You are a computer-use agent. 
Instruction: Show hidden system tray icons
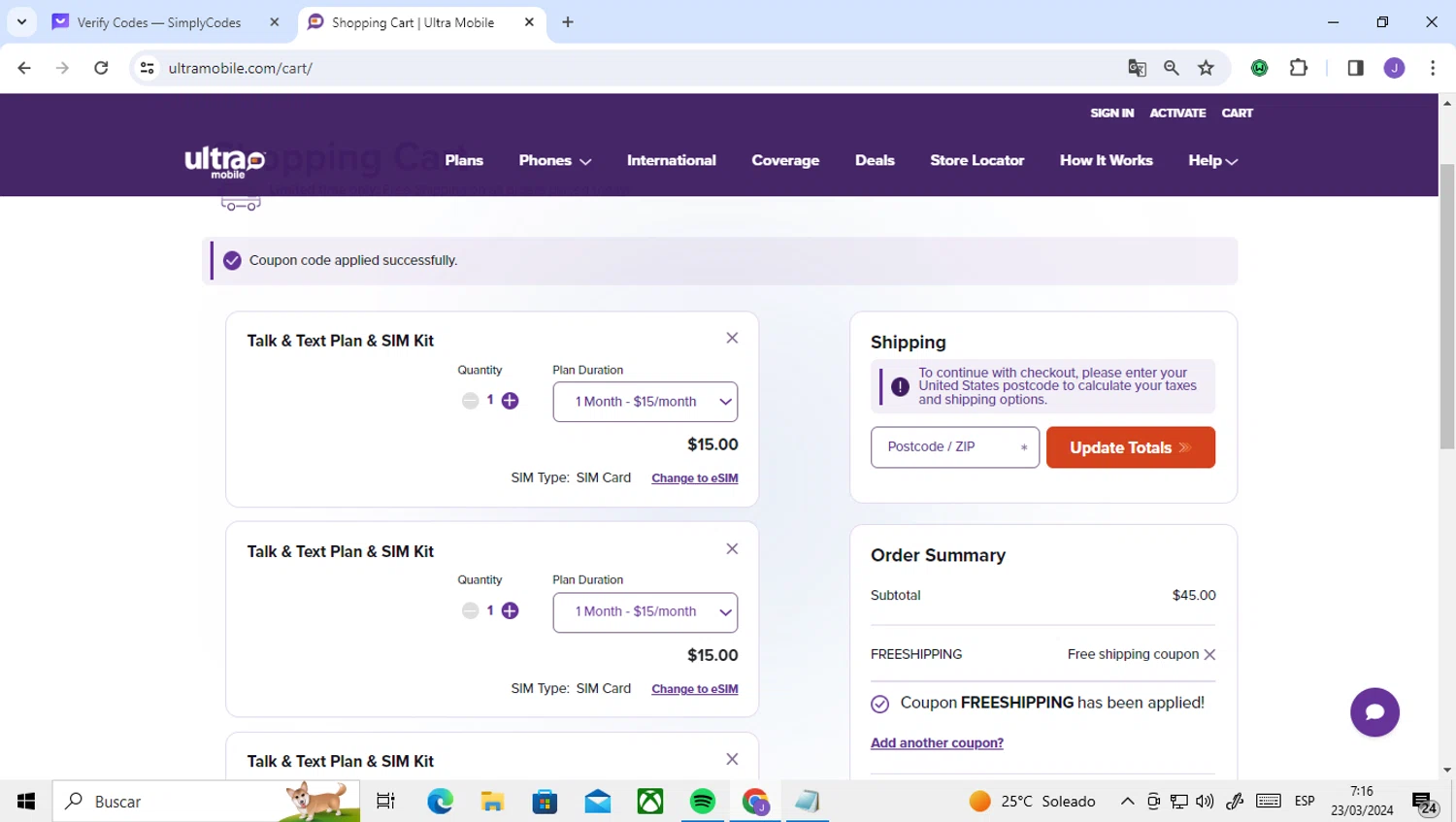click(1127, 802)
